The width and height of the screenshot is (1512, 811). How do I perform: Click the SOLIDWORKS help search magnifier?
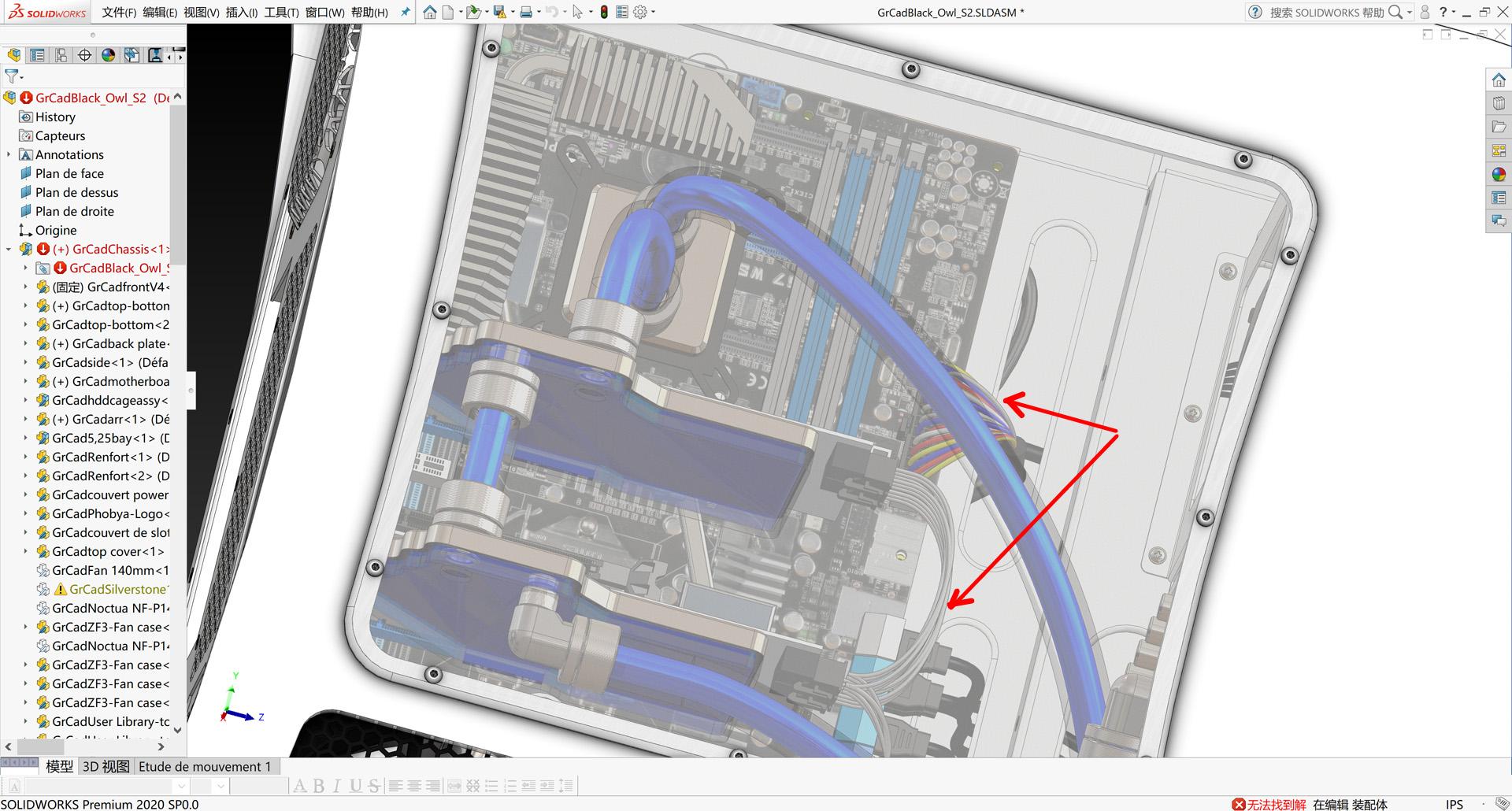[x=1395, y=12]
